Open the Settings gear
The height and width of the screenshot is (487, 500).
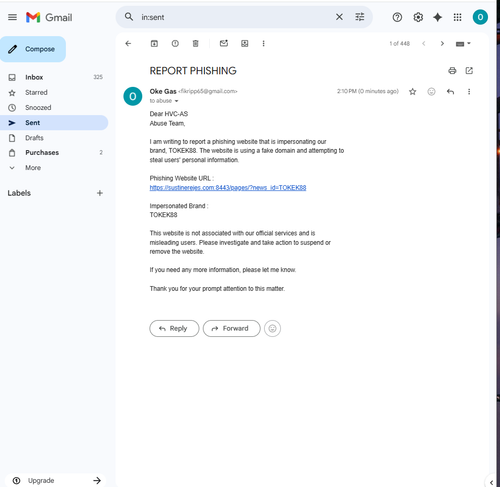(x=418, y=17)
